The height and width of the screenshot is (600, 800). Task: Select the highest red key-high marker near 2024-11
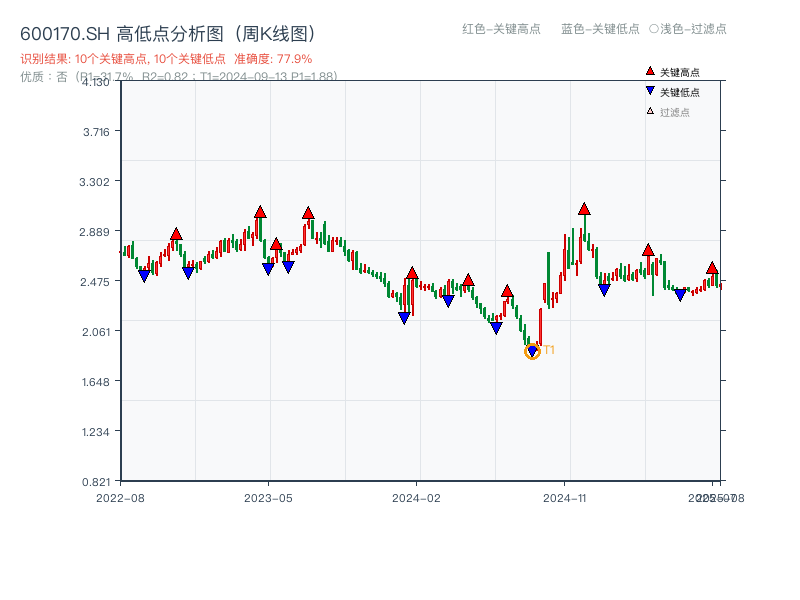pyautogui.click(x=584, y=209)
